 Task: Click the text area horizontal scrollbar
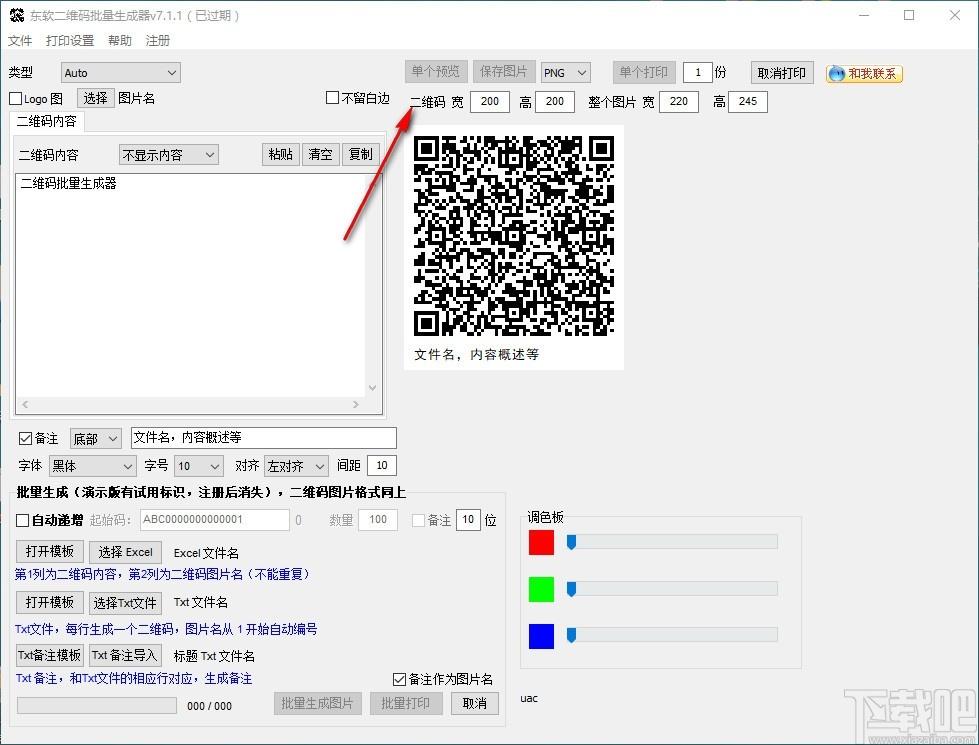(190, 405)
